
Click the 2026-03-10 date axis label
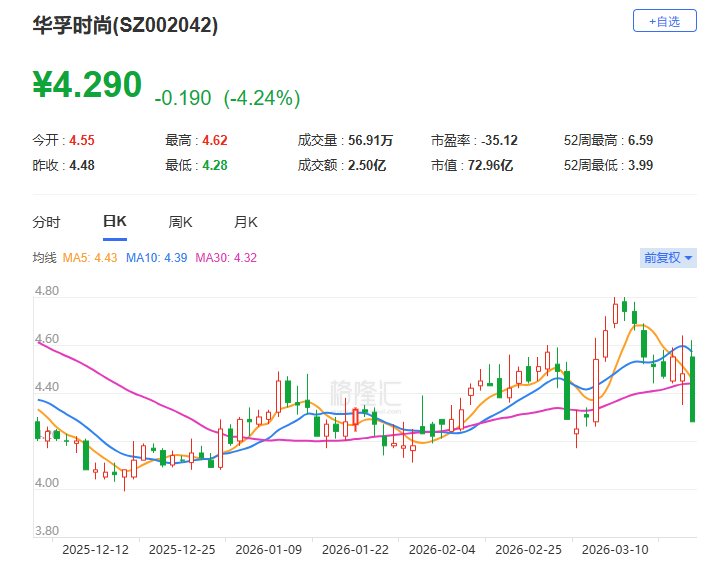tap(615, 549)
